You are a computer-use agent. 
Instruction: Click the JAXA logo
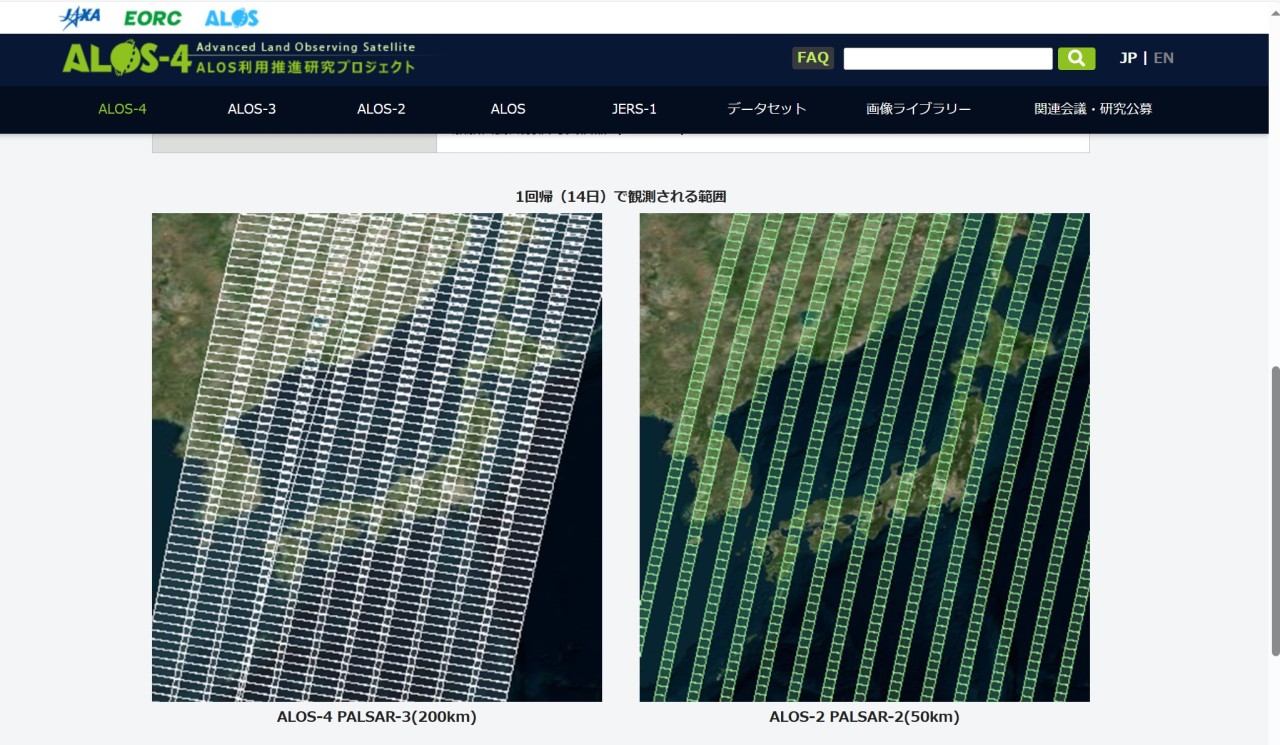pos(80,17)
